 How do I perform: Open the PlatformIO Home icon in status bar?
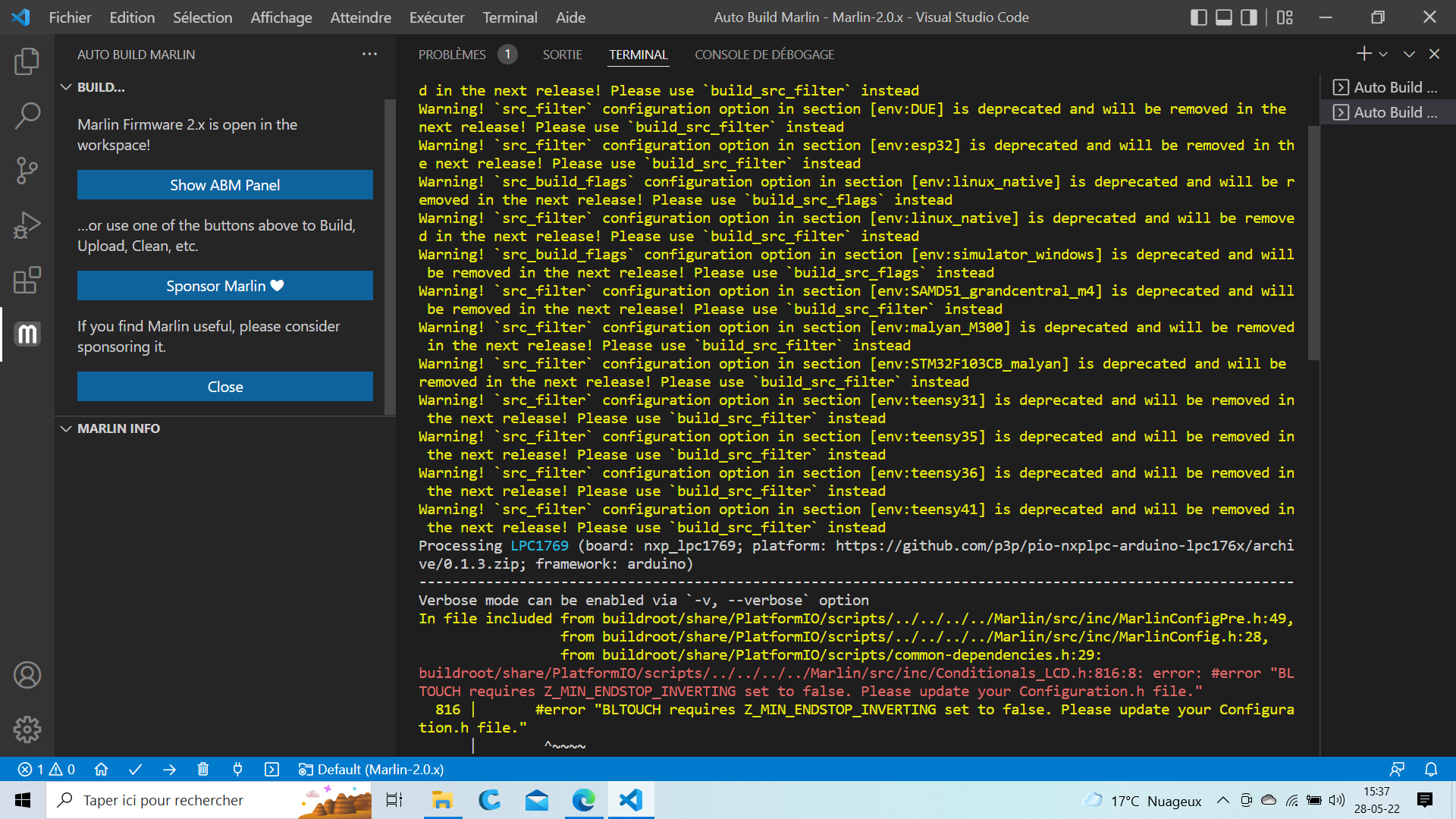click(x=101, y=770)
